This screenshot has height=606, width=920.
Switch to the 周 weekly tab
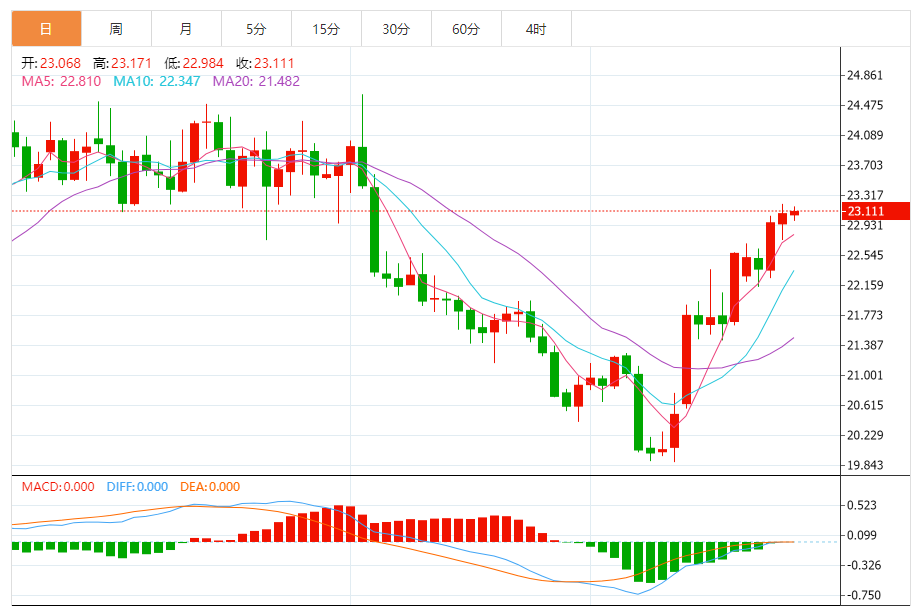click(x=116, y=29)
